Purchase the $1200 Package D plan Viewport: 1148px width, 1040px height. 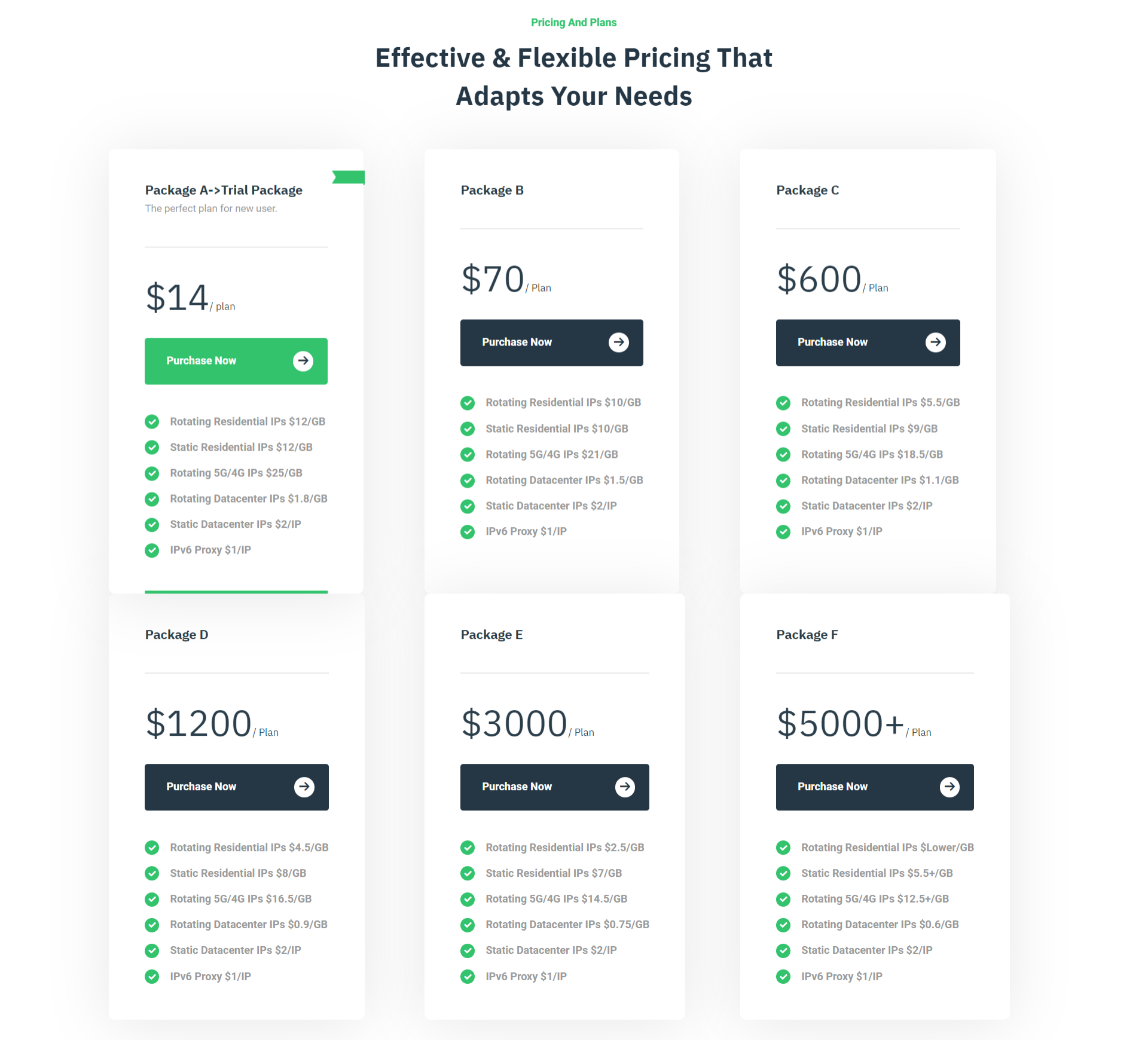(237, 787)
